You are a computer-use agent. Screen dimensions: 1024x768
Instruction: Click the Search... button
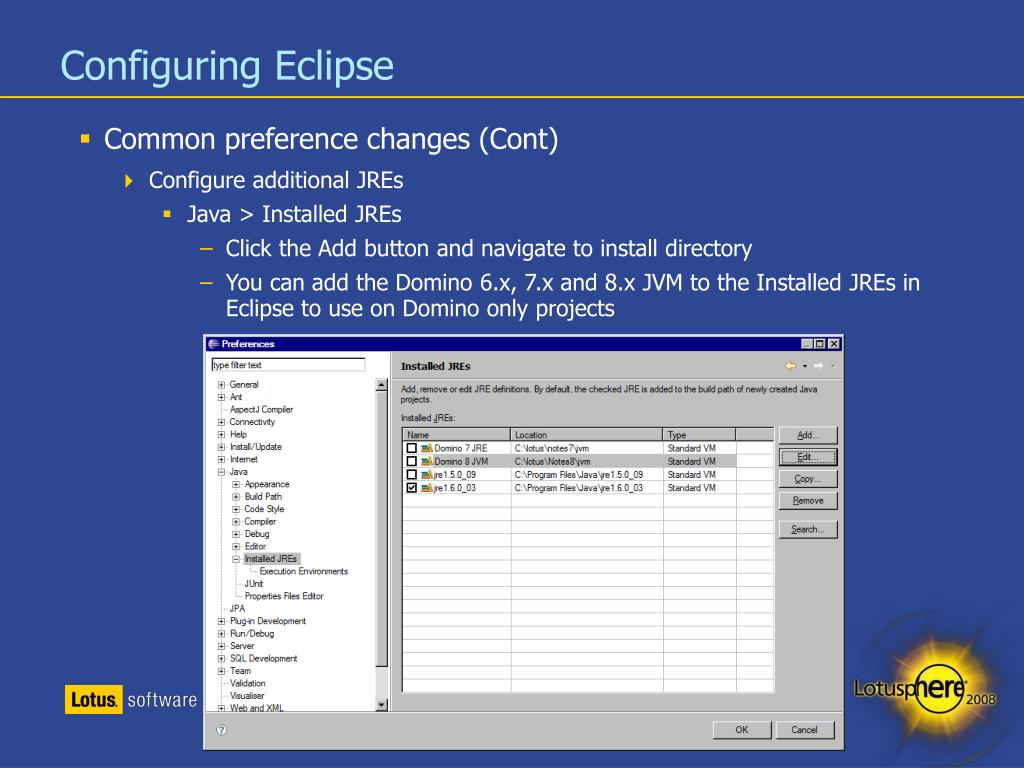pyautogui.click(x=808, y=529)
